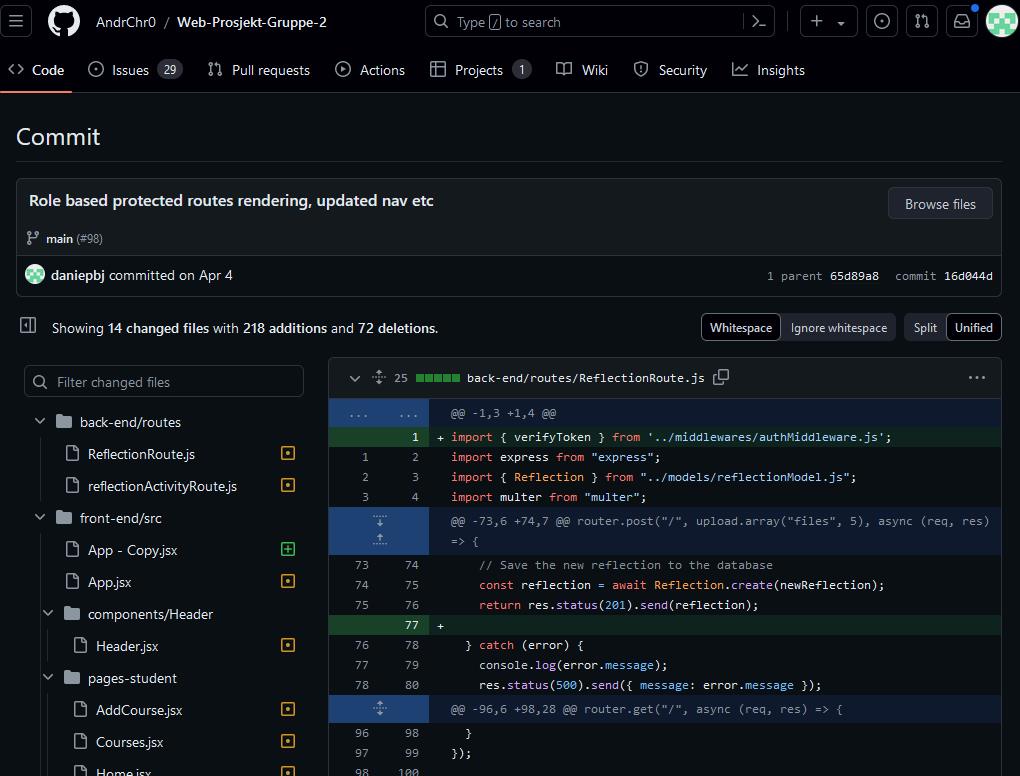Click the file icon beside Courses.jsx

[81, 742]
